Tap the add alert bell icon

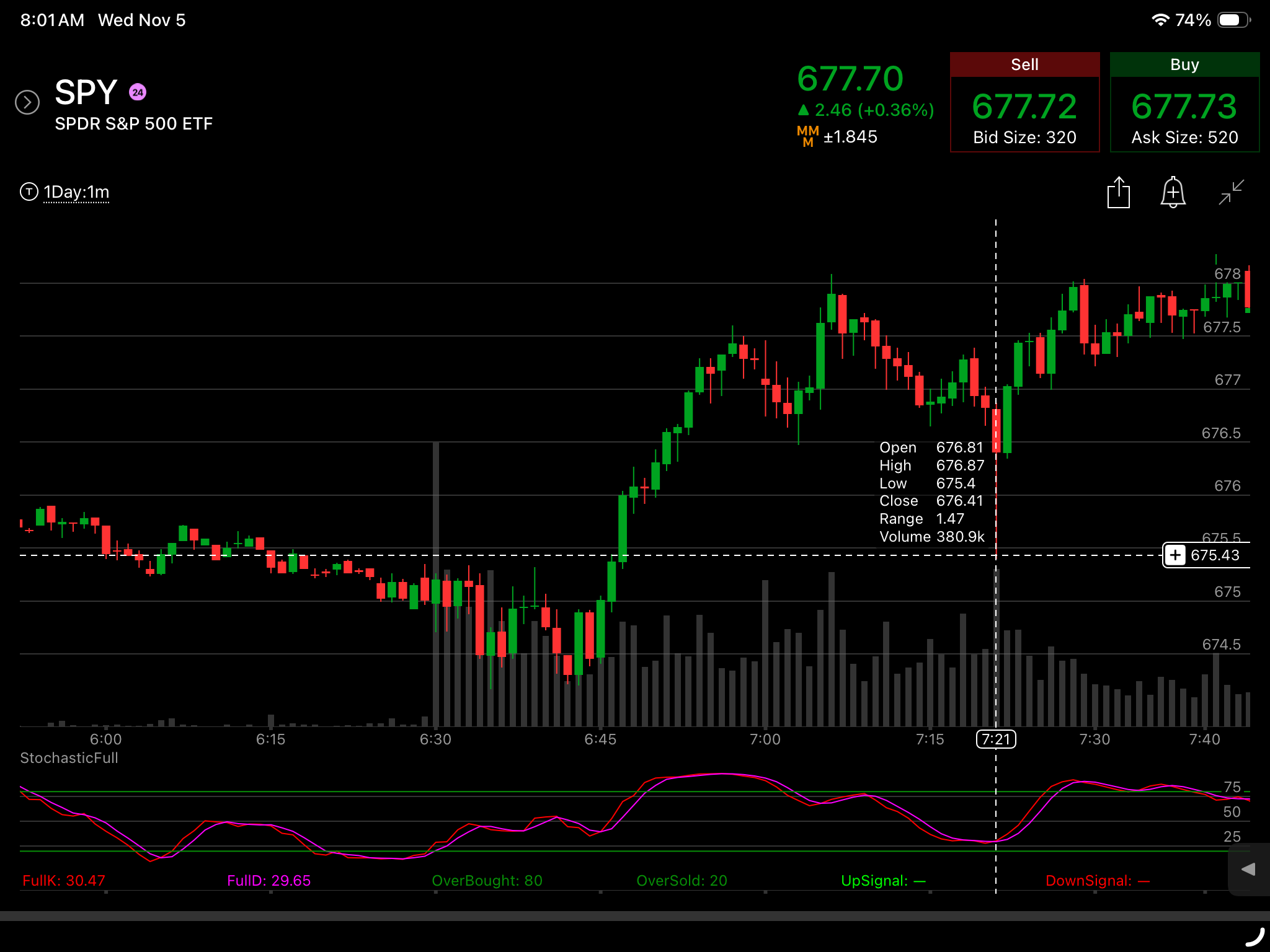pyautogui.click(x=1173, y=192)
